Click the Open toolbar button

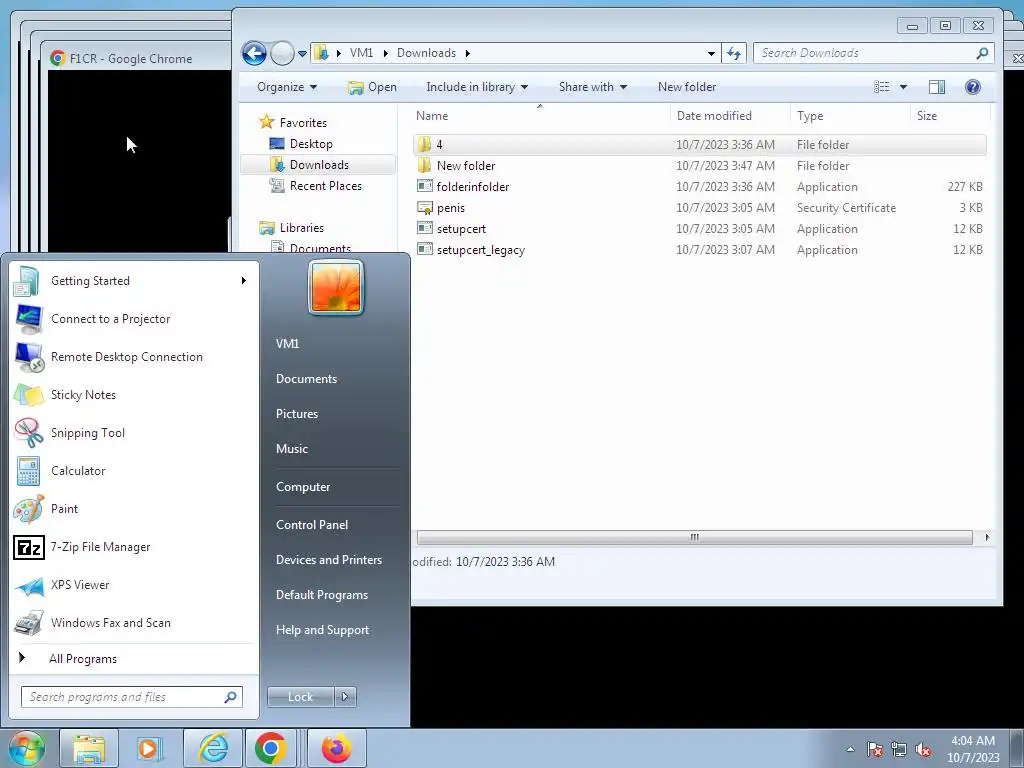pos(372,87)
